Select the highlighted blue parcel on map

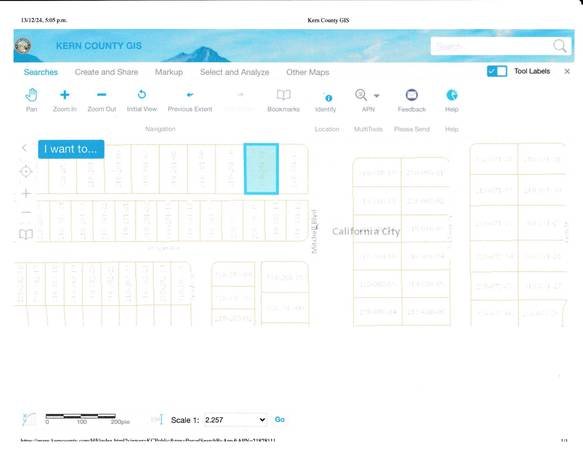point(261,169)
